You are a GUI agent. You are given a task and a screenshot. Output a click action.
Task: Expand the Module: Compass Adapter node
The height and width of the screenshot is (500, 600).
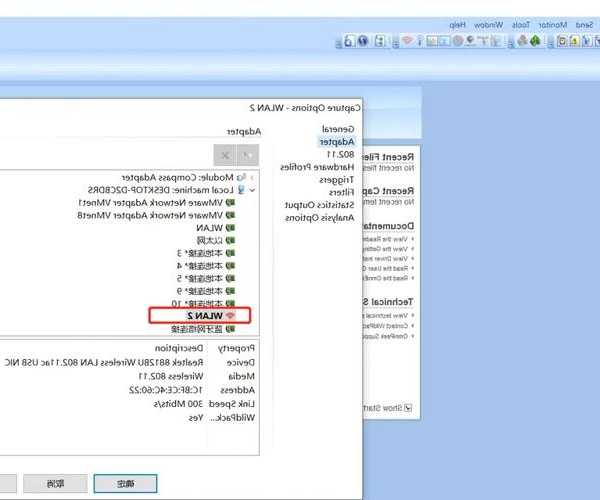click(252, 176)
